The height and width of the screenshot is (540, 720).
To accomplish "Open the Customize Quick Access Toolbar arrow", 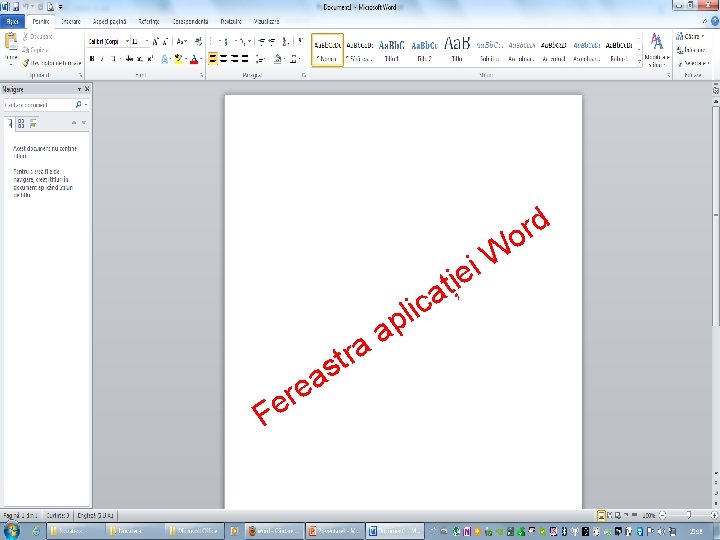I will [x=61, y=7].
